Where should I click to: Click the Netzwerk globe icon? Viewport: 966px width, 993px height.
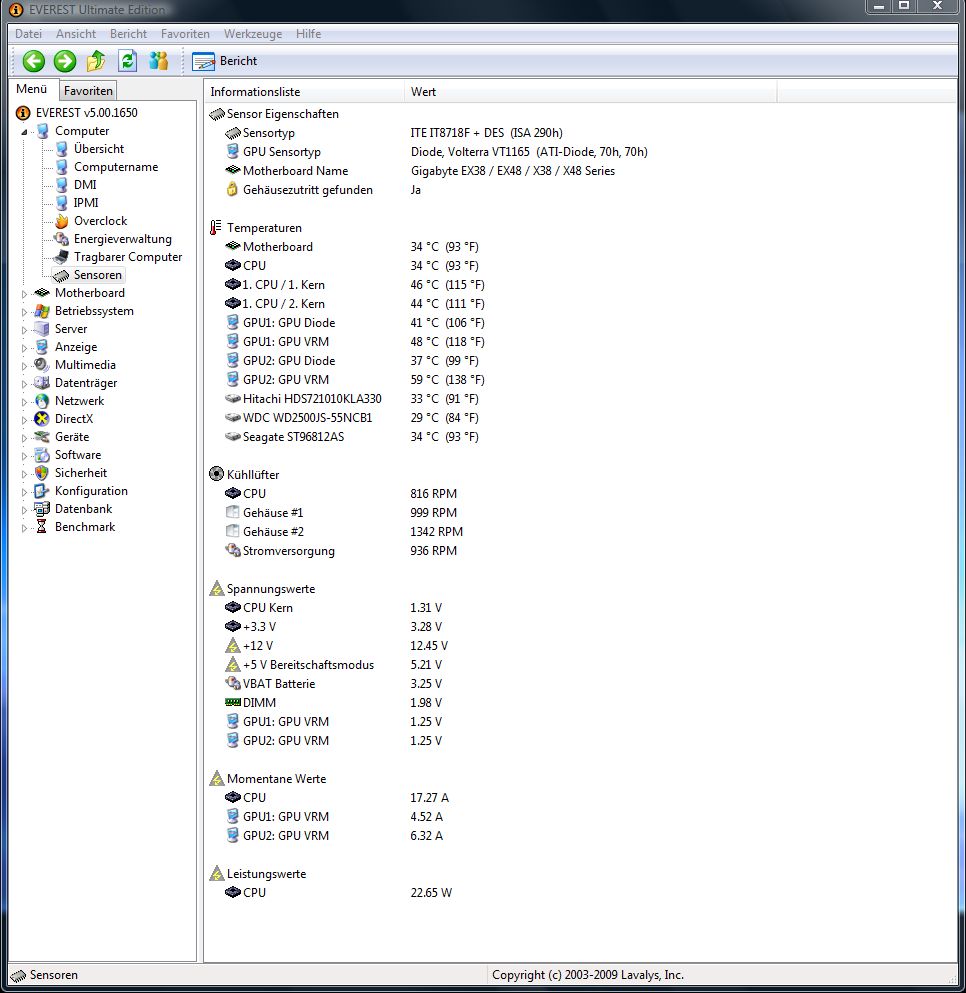[42, 401]
